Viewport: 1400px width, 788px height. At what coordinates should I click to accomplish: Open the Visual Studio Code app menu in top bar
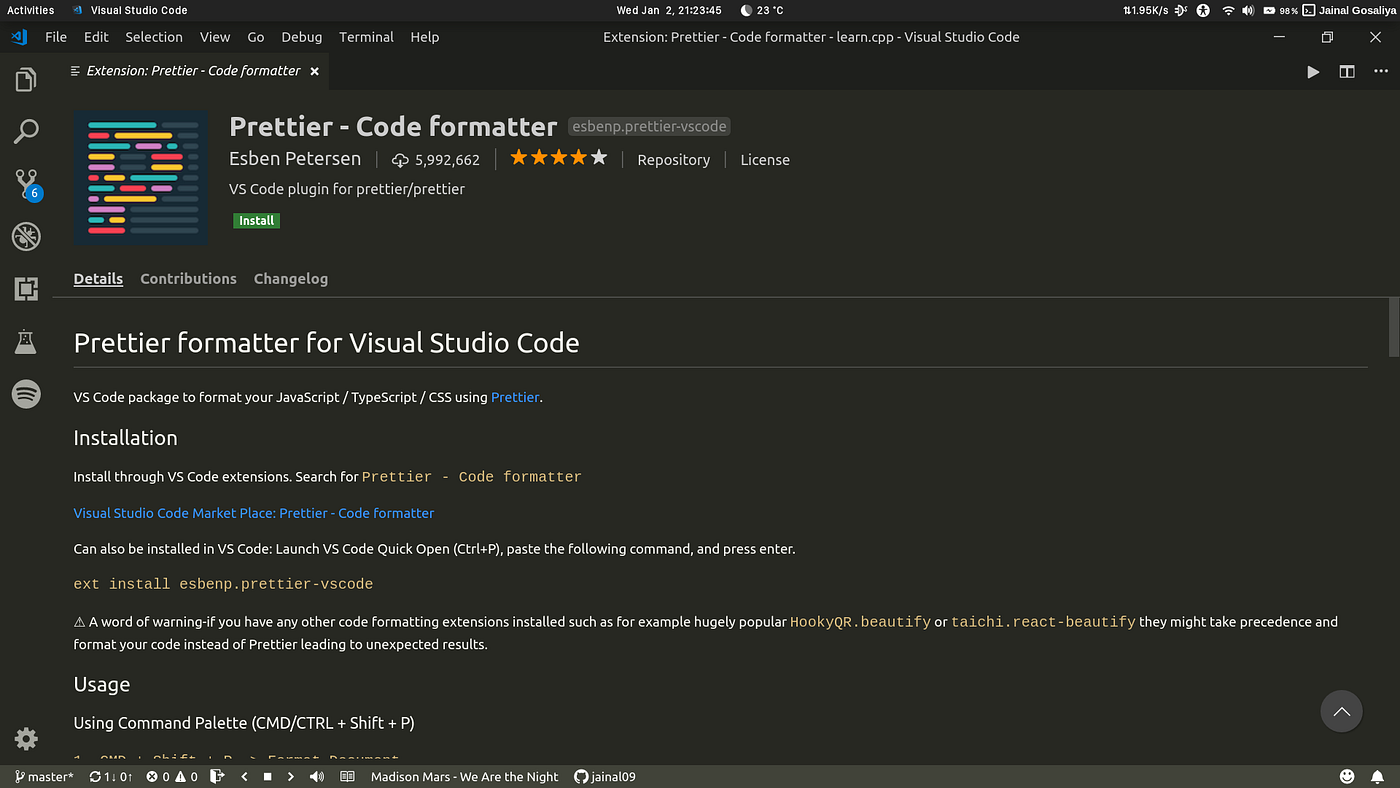pos(130,10)
